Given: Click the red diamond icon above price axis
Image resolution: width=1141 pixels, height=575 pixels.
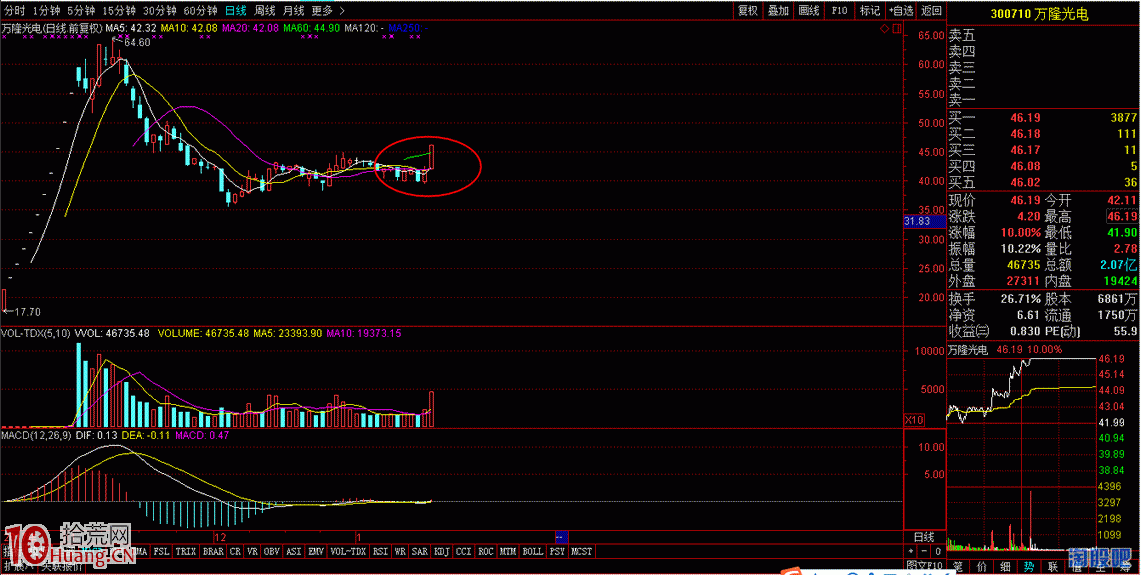Looking at the screenshot, I should [884, 29].
